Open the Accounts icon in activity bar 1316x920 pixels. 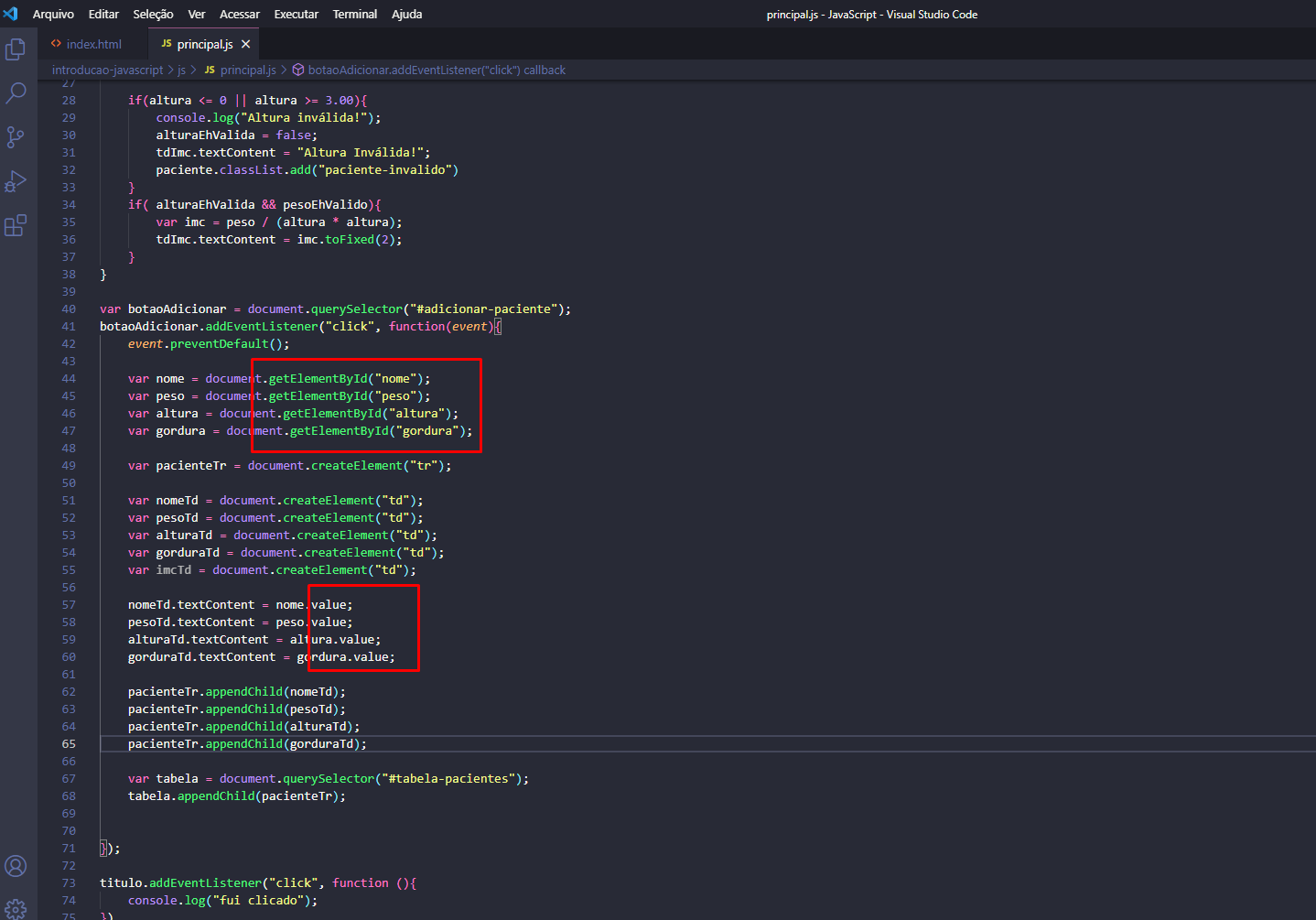click(x=16, y=866)
